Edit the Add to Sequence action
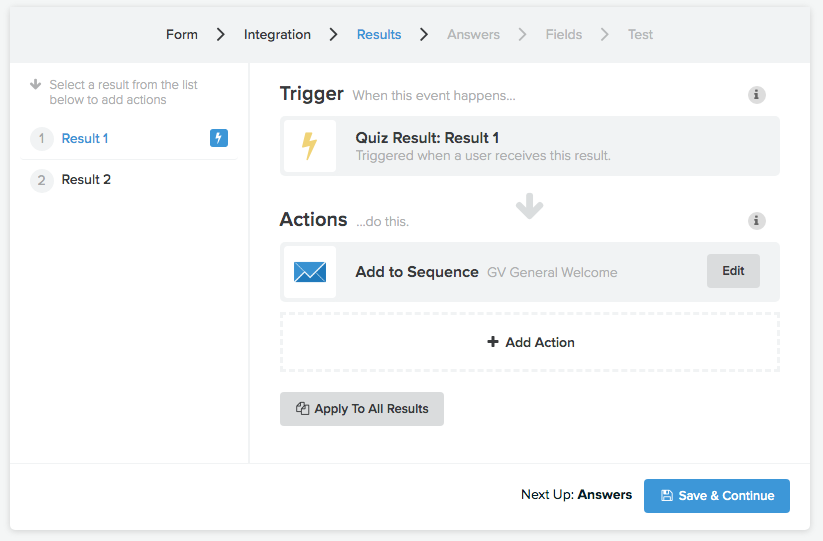This screenshot has height=541, width=823. [733, 271]
